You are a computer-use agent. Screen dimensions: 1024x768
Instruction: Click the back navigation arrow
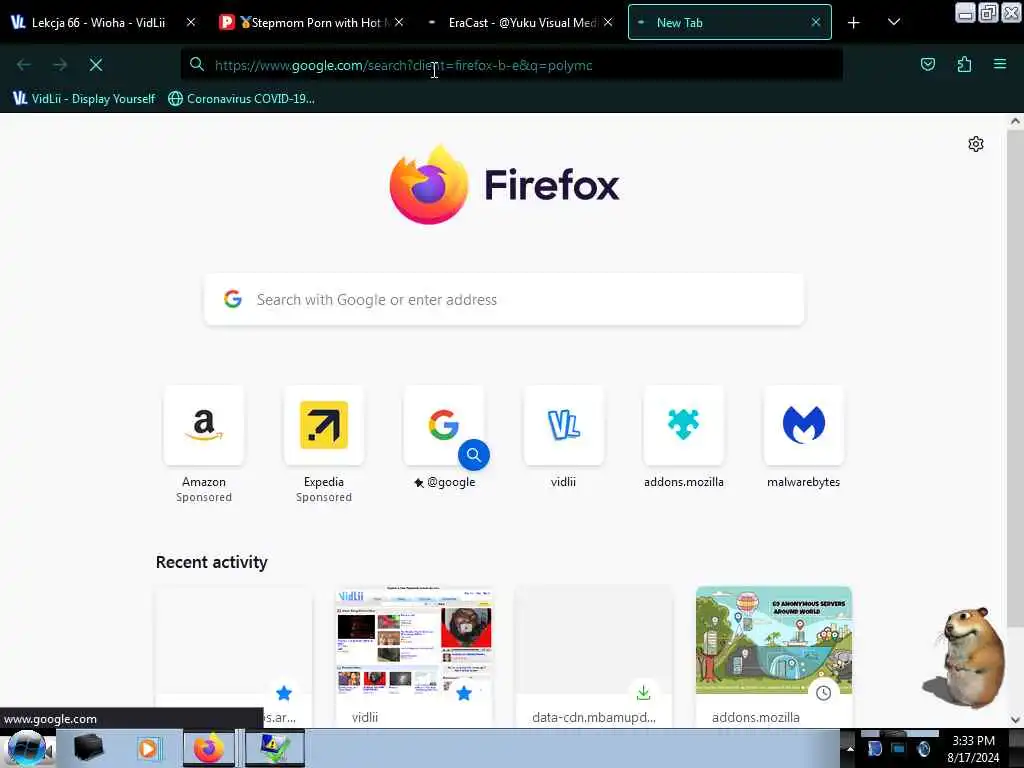[x=24, y=65]
